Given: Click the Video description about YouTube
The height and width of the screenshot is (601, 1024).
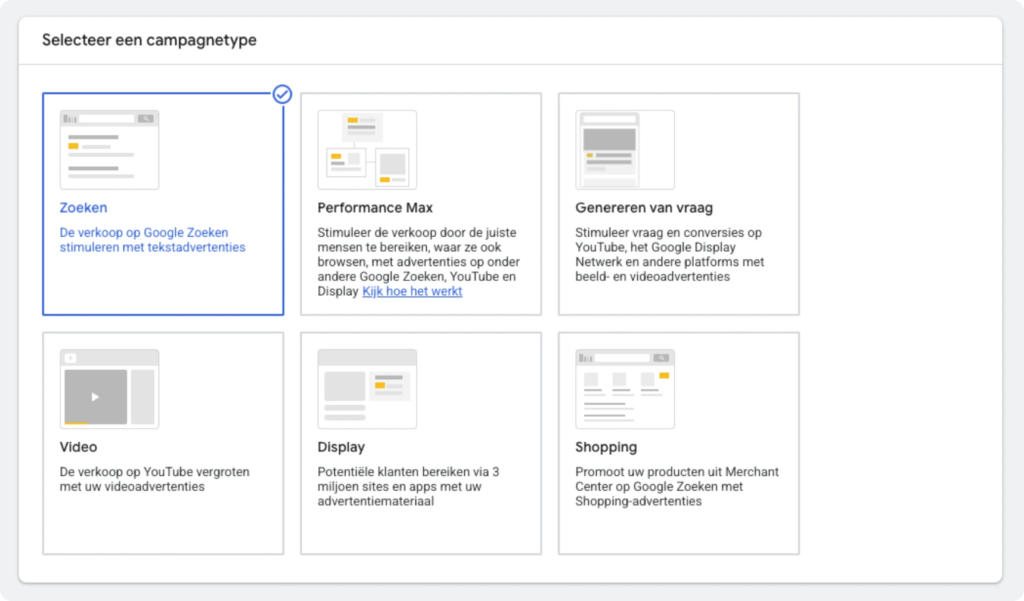Looking at the screenshot, I should point(153,479).
